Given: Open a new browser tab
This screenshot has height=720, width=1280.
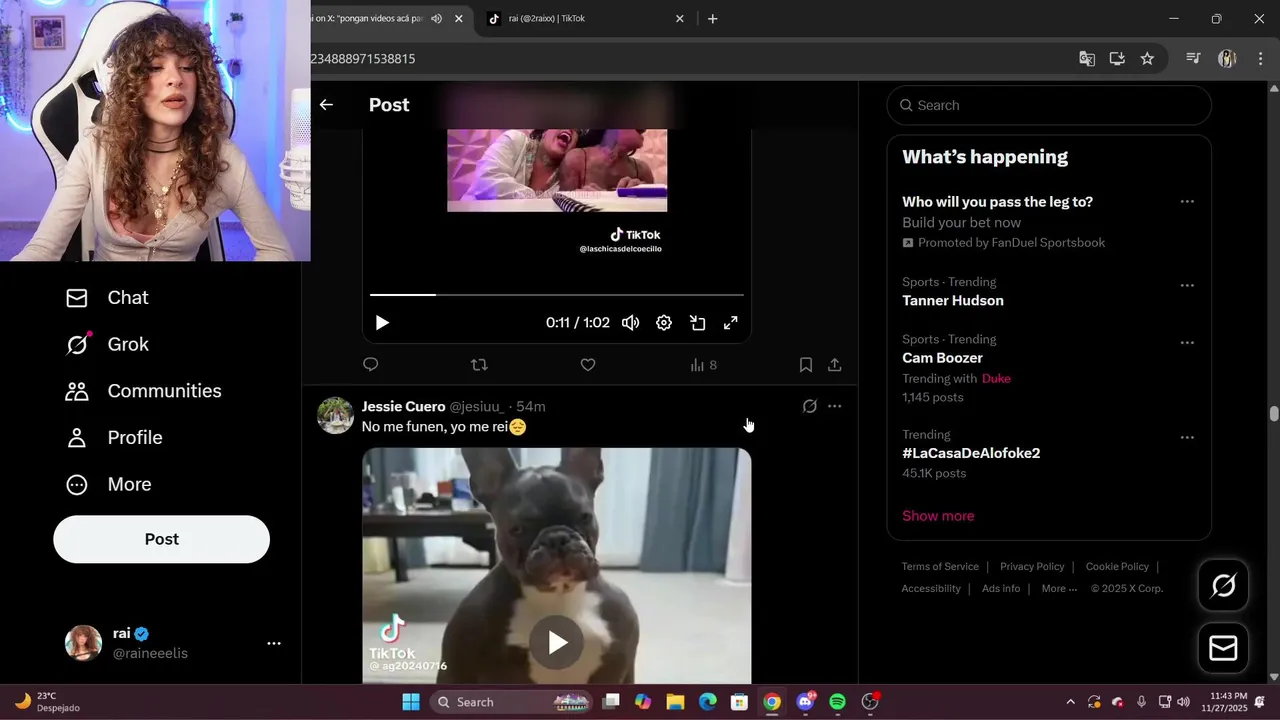Looking at the screenshot, I should point(713,18).
